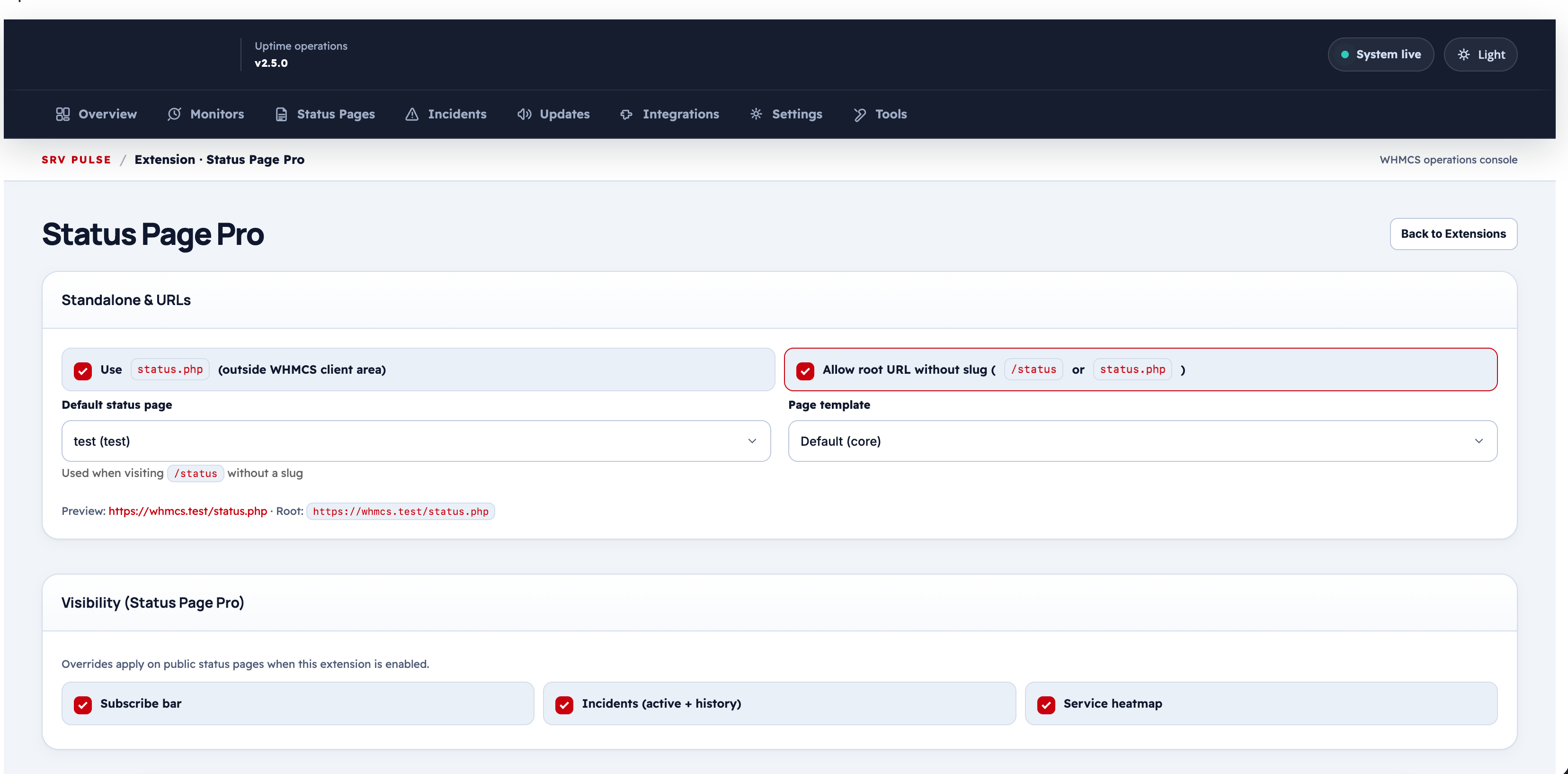The width and height of the screenshot is (1568, 774).
Task: Click the Visibility (Status Page Pro) heading
Action: 152,602
